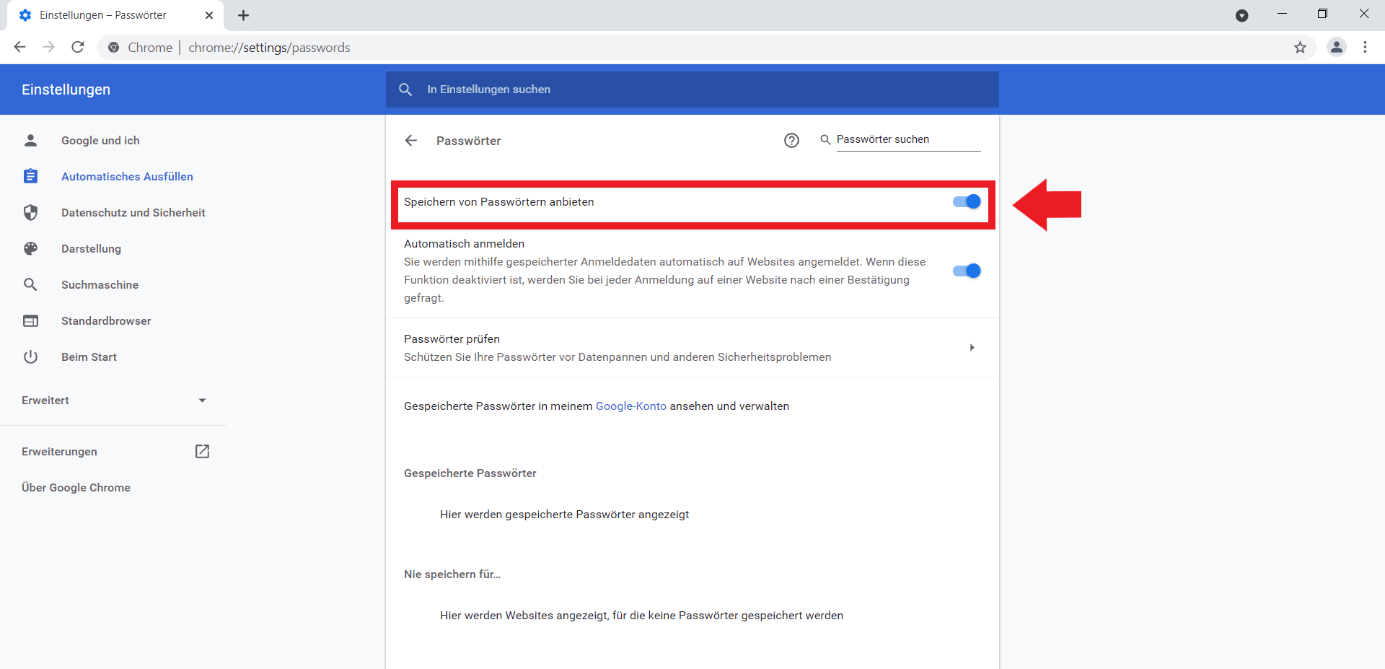Screen dimensions: 1385x669
Task: Click the browser window icon for Standardbrowser
Action: click(31, 321)
